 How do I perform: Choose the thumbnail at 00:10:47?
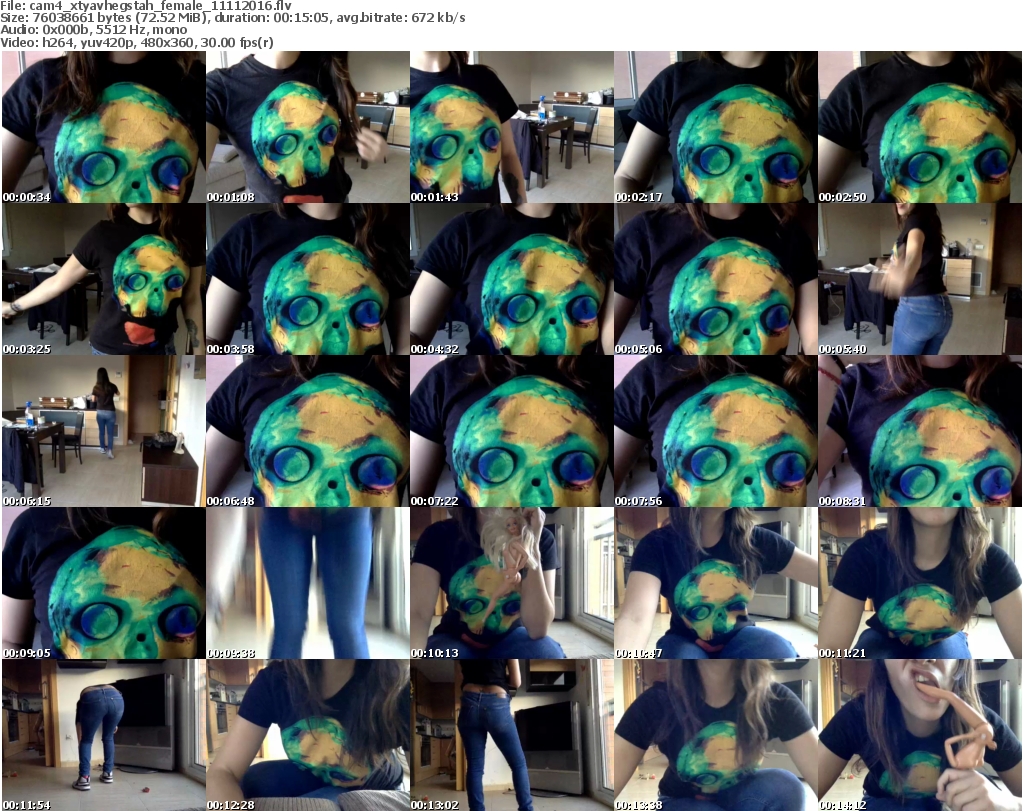click(x=716, y=583)
